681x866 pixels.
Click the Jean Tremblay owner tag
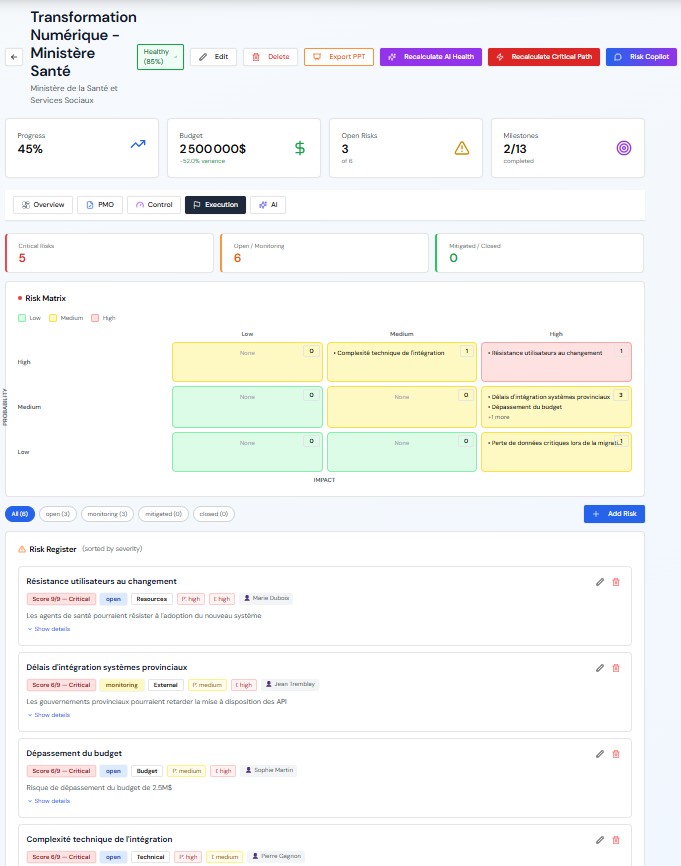(290, 684)
